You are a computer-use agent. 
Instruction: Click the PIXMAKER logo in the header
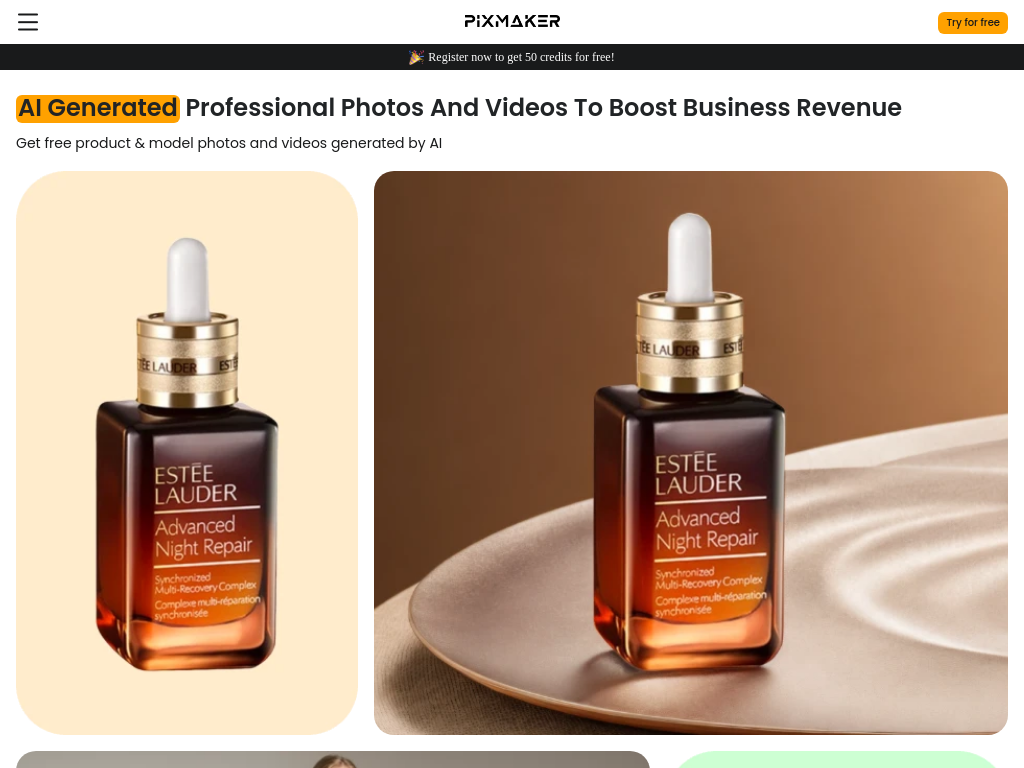512,22
